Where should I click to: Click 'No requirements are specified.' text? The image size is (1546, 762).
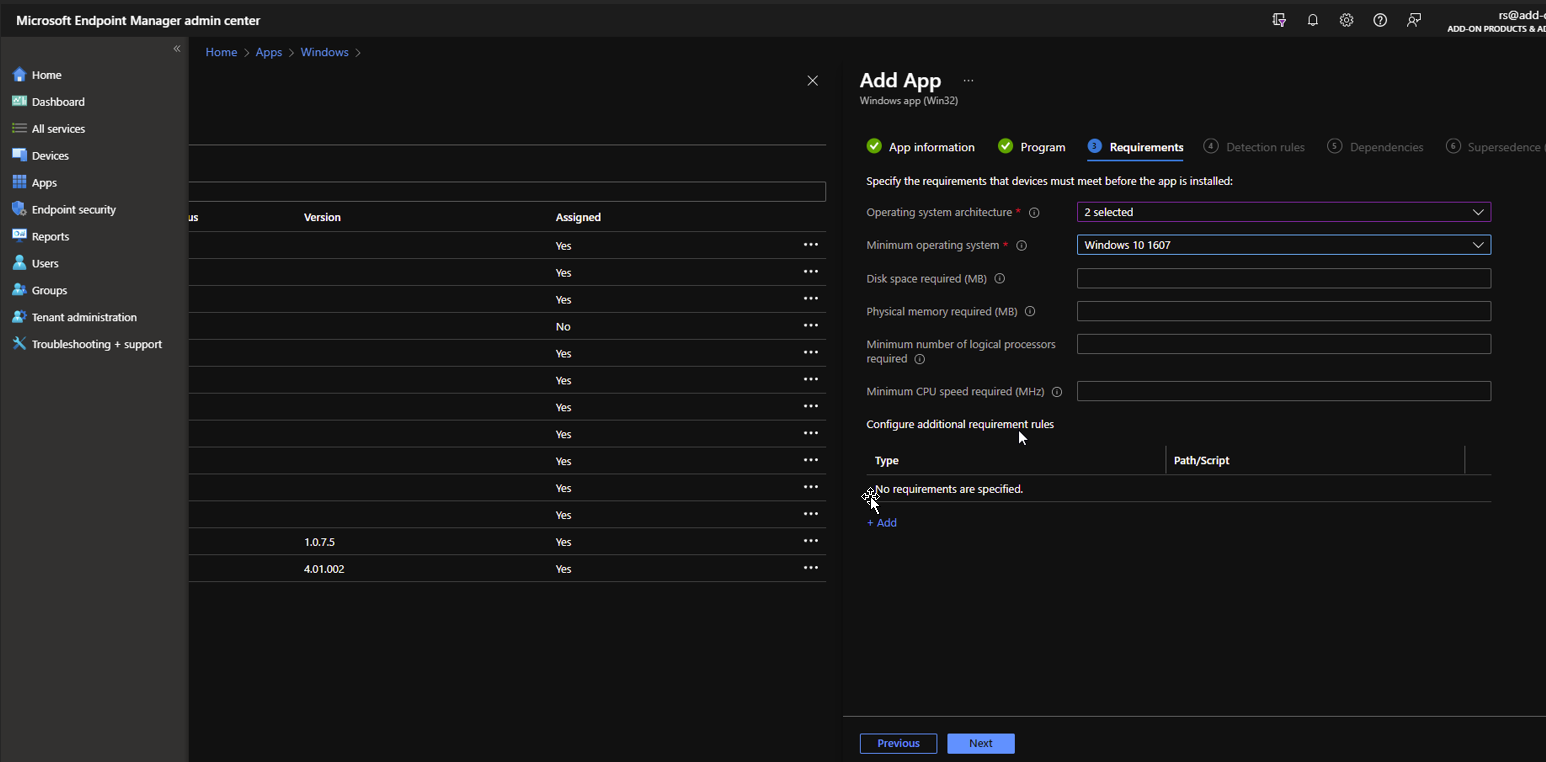click(x=949, y=489)
